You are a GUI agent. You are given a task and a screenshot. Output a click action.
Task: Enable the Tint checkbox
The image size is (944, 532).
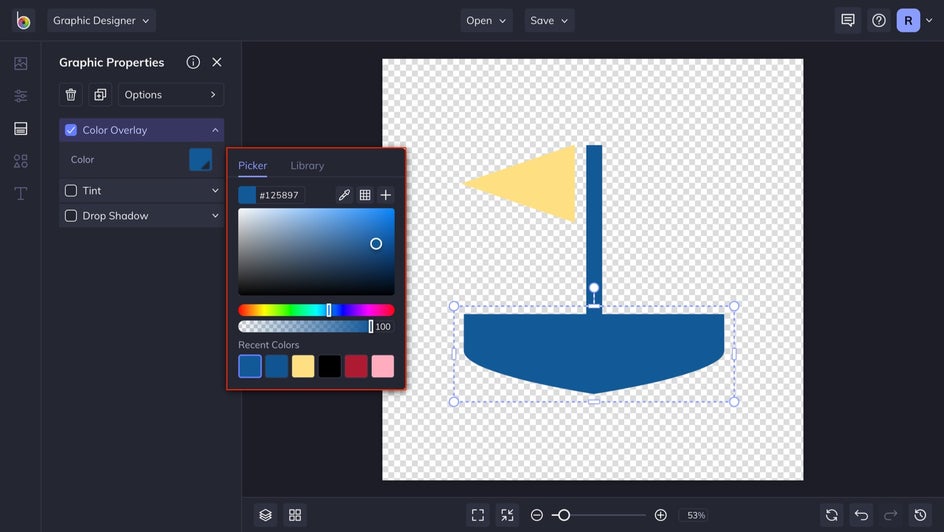point(71,191)
